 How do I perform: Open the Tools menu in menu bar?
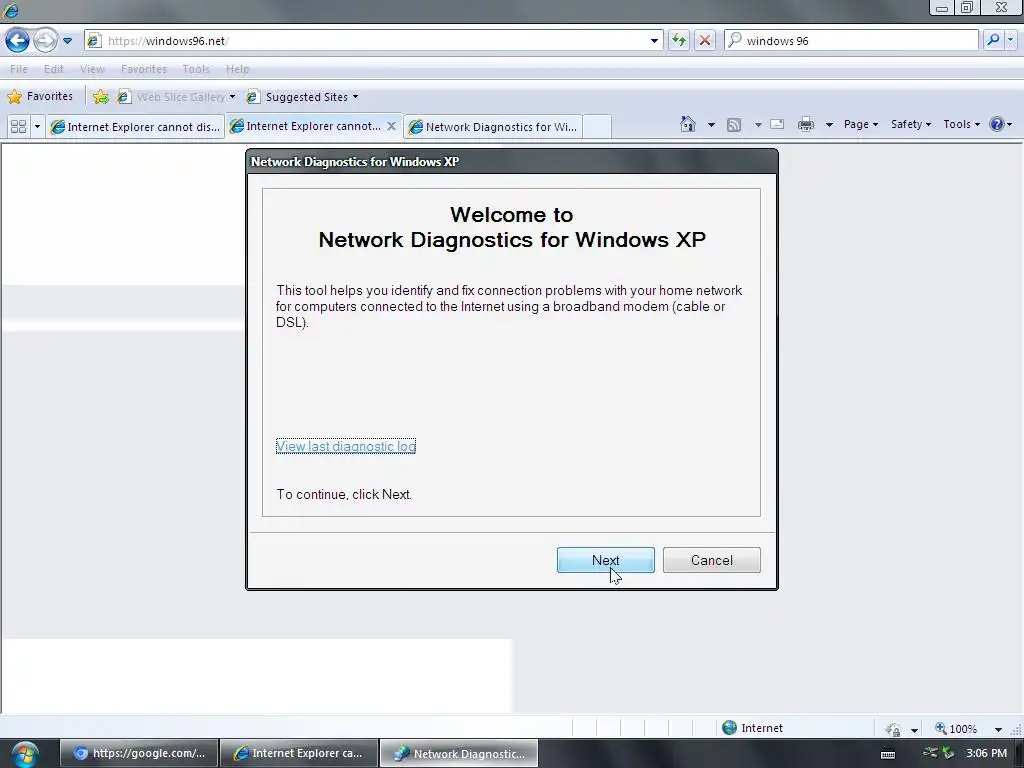pos(196,69)
